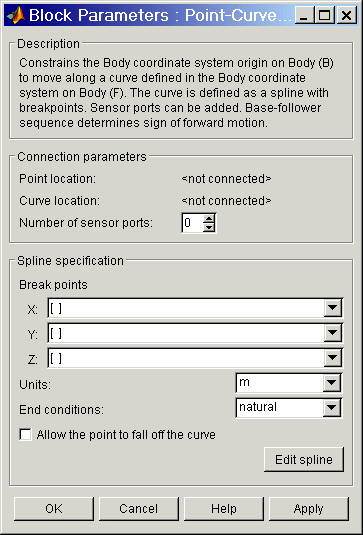
Task: Open the X break points dropdown arrow
Action: pos(332,308)
